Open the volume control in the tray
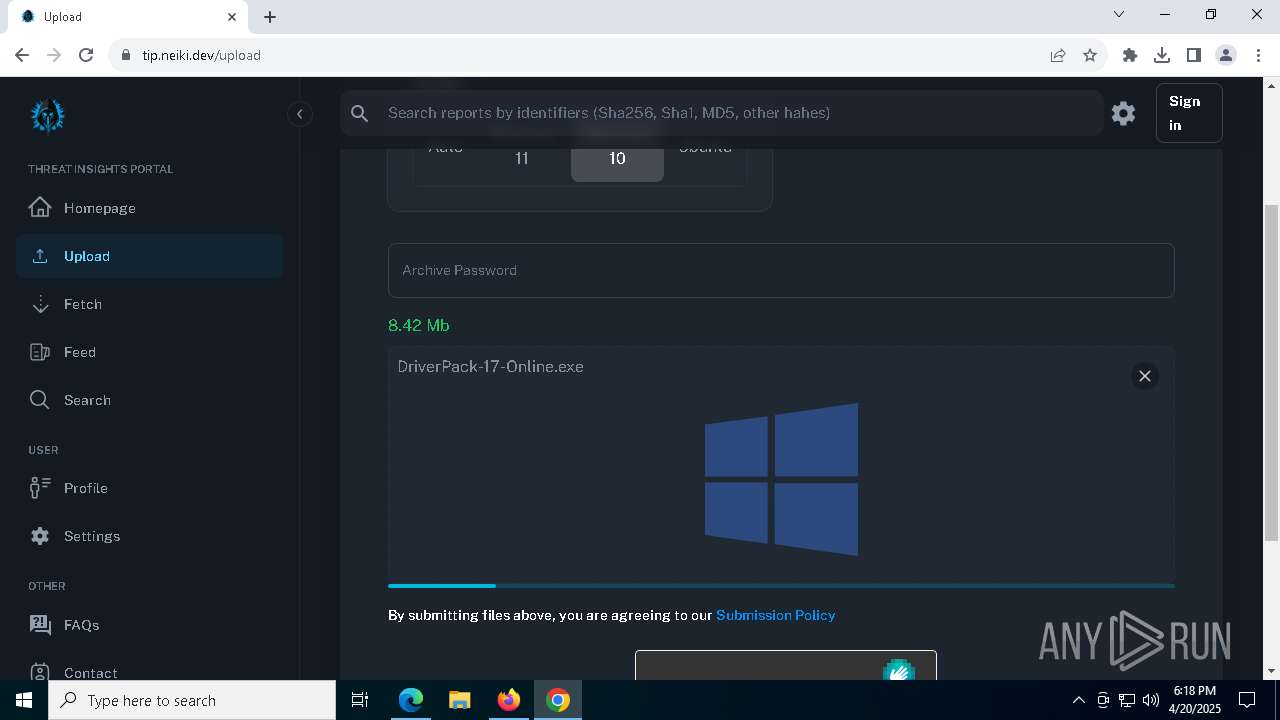Image resolution: width=1280 pixels, height=720 pixels. [x=1151, y=700]
